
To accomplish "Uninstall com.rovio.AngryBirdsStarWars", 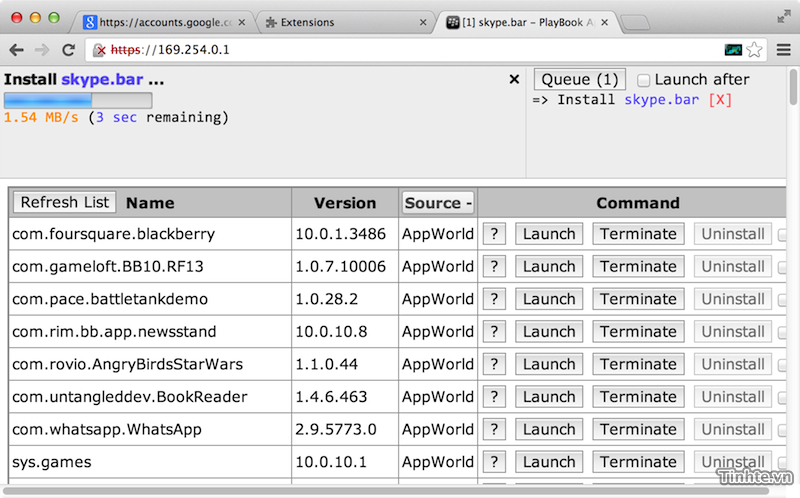I will tap(733, 364).
